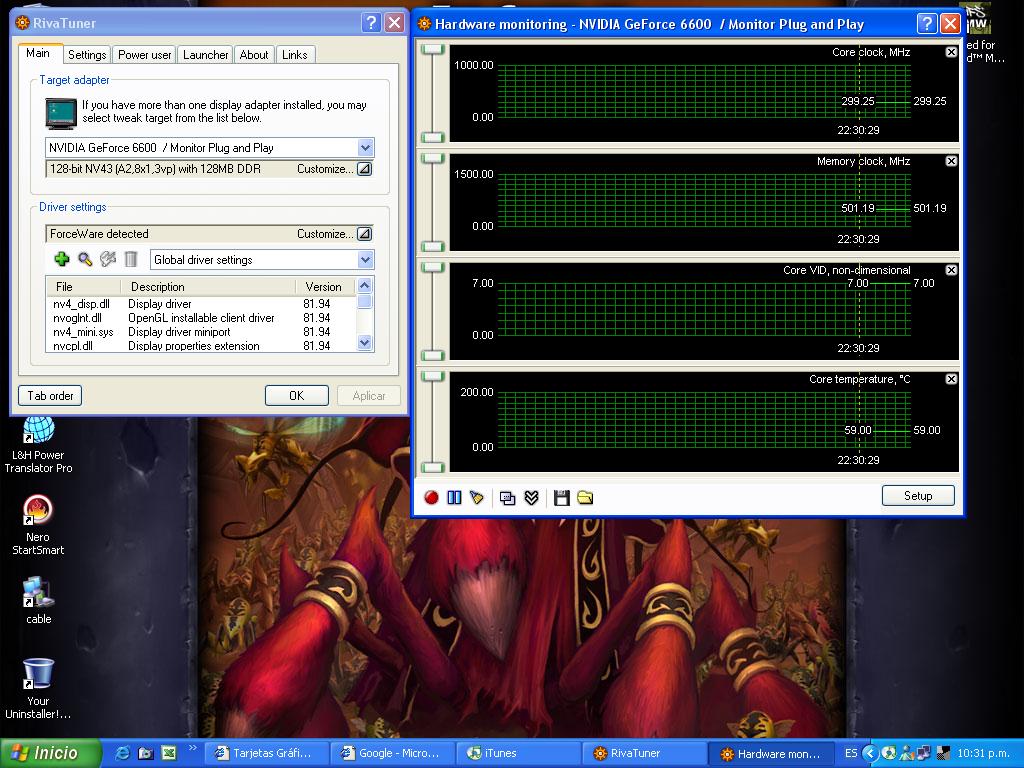Click the yellow open folder icon
Viewport: 1024px width, 768px height.
pos(585,497)
